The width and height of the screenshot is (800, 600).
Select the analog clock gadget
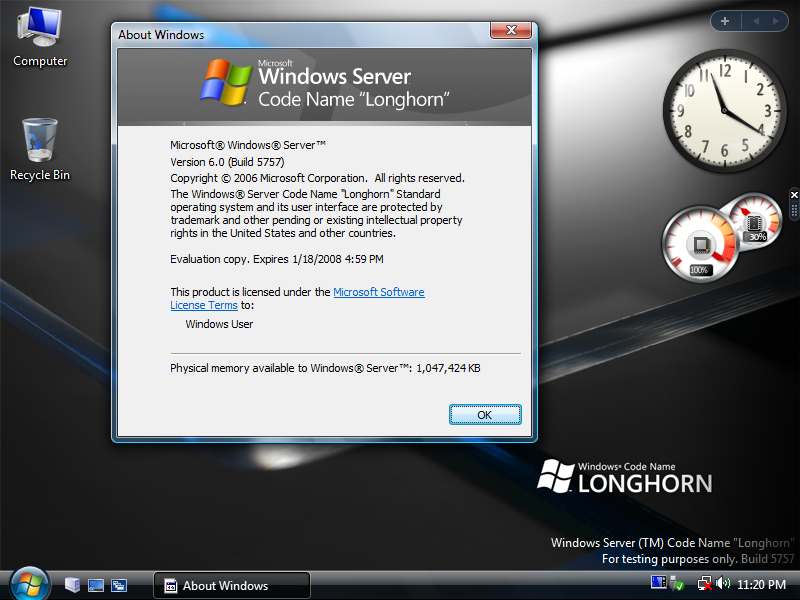(724, 110)
